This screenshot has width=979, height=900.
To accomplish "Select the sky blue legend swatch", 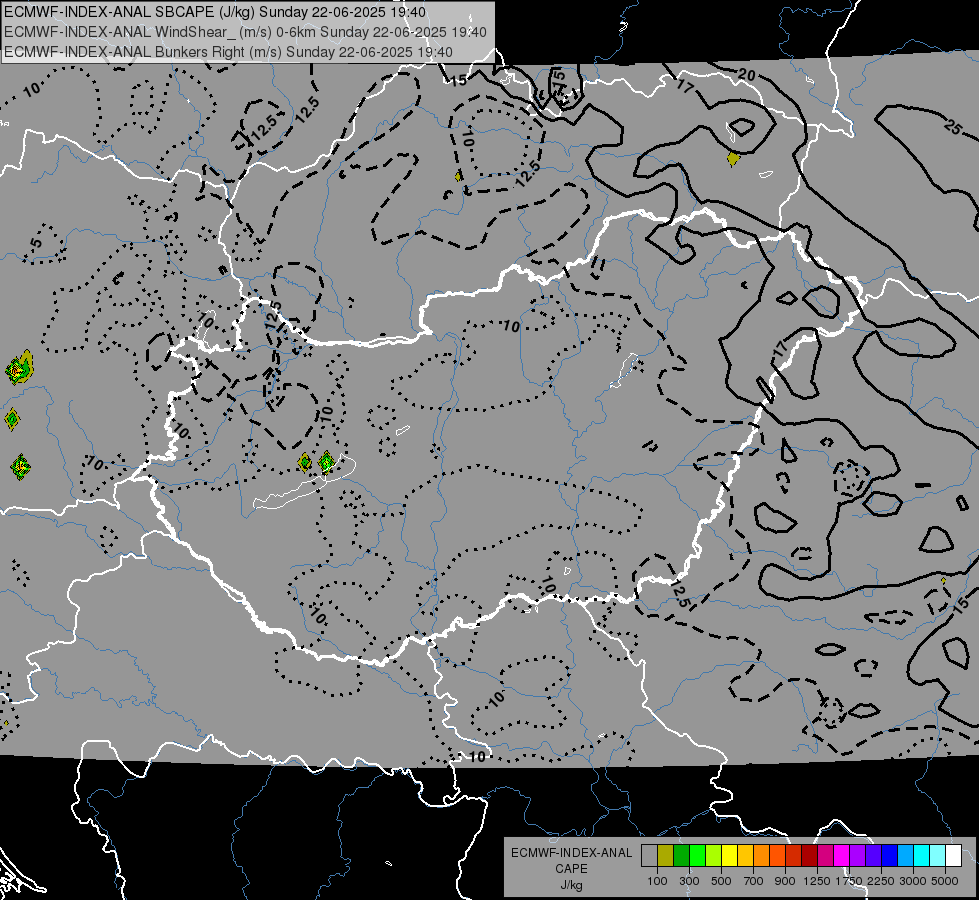I will (906, 856).
